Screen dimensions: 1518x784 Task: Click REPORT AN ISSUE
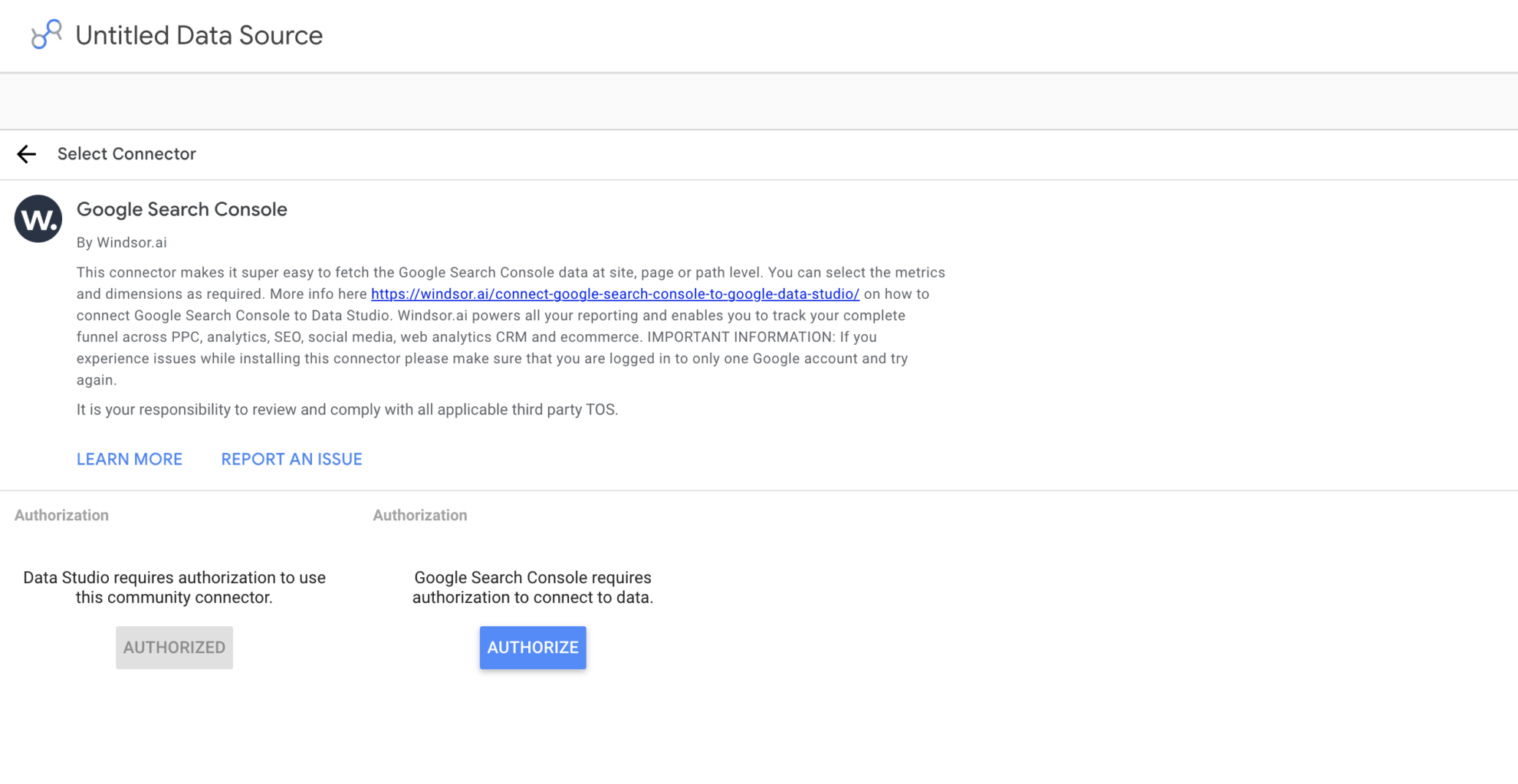[291, 459]
